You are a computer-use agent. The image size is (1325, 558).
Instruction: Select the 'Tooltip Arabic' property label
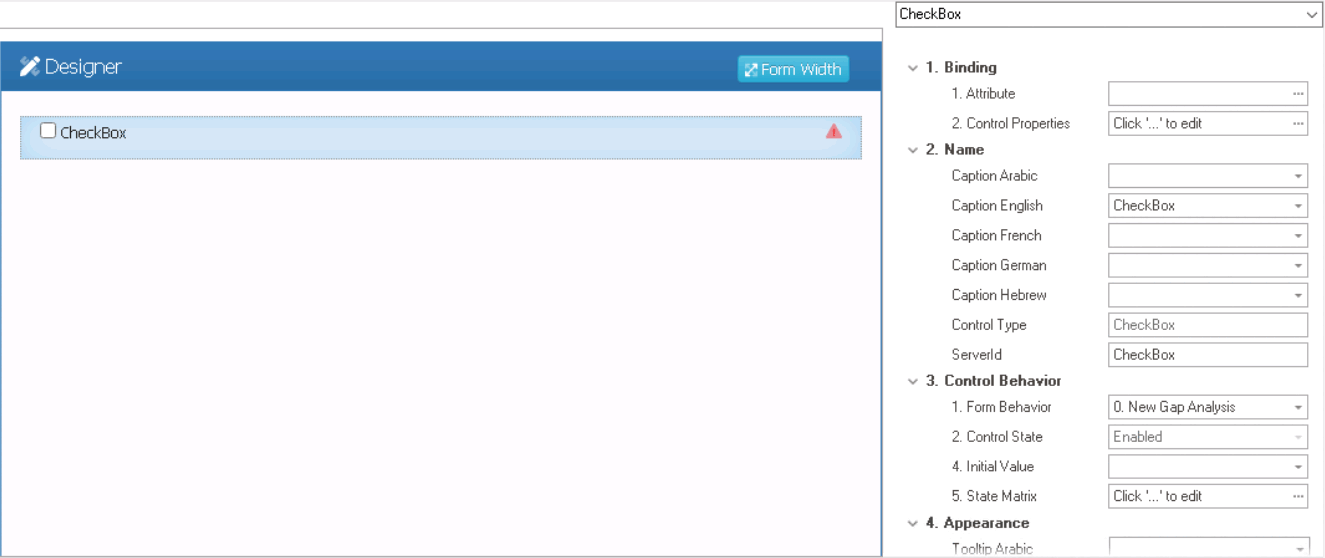[992, 548]
